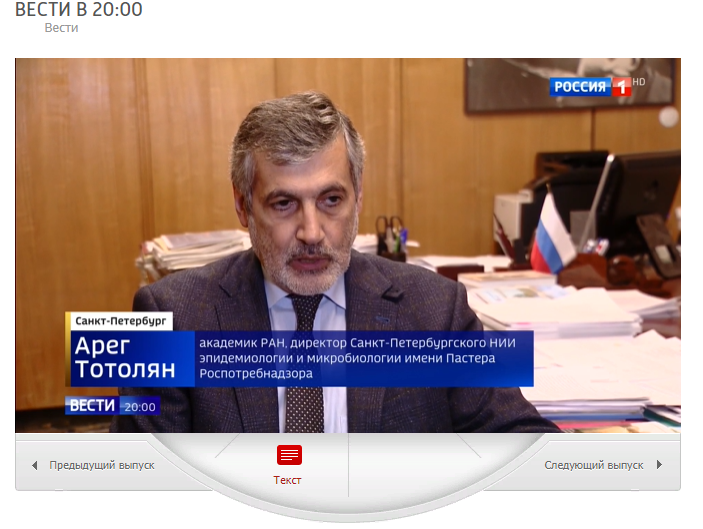Open the Вести program link under the title
The width and height of the screenshot is (703, 529).
(x=61, y=28)
